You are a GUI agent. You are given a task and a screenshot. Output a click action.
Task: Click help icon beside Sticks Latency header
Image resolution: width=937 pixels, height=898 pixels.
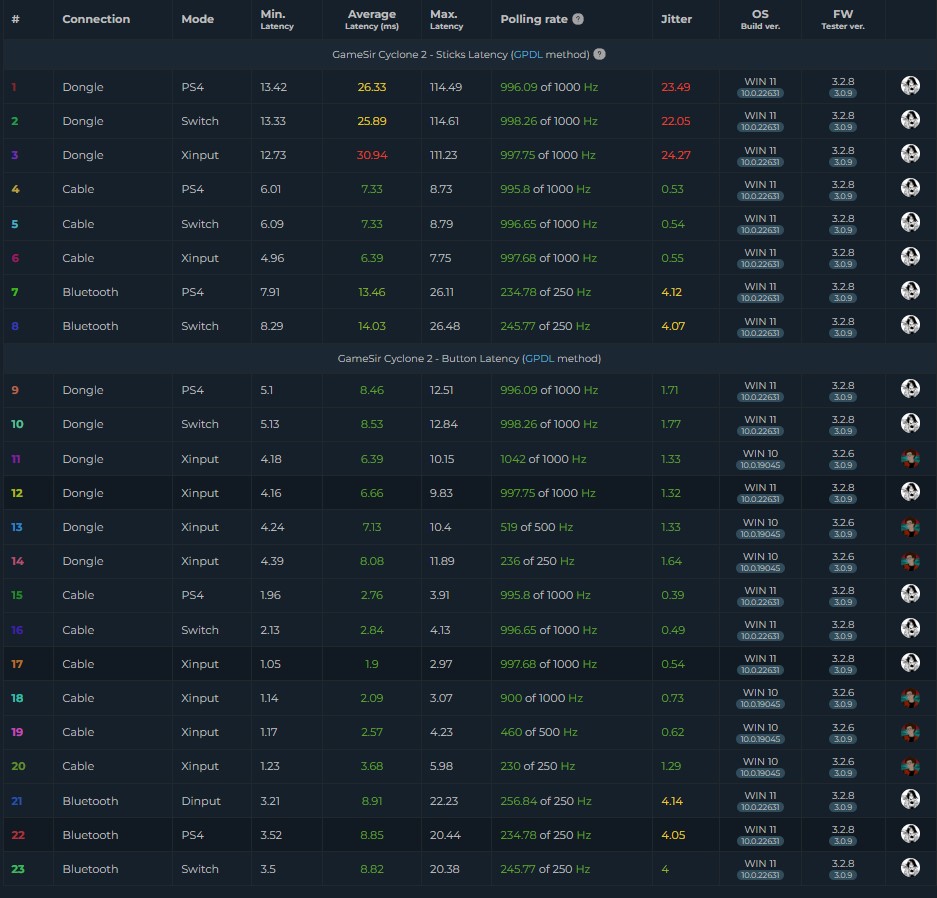[599, 54]
